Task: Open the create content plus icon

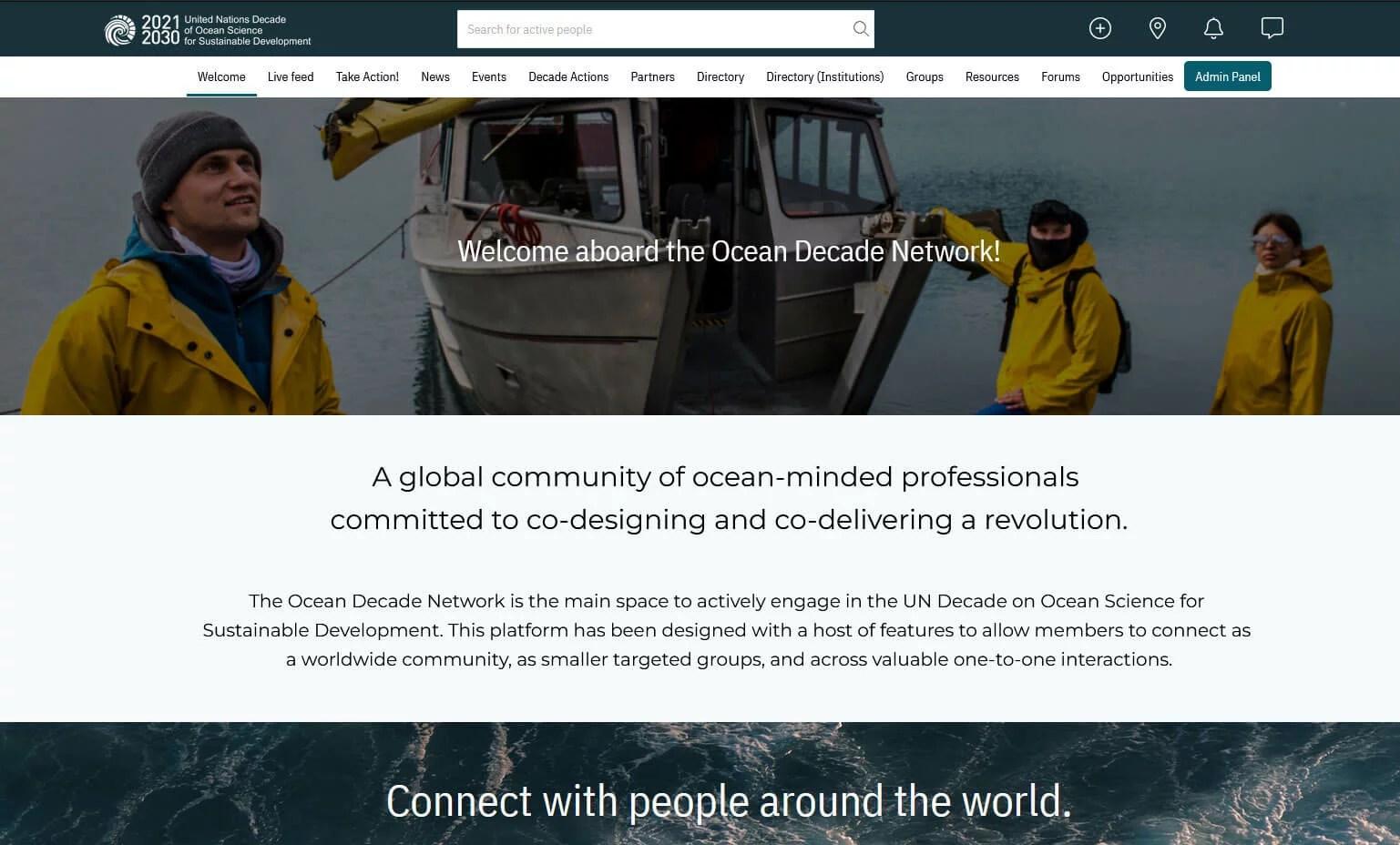Action: pyautogui.click(x=1100, y=28)
